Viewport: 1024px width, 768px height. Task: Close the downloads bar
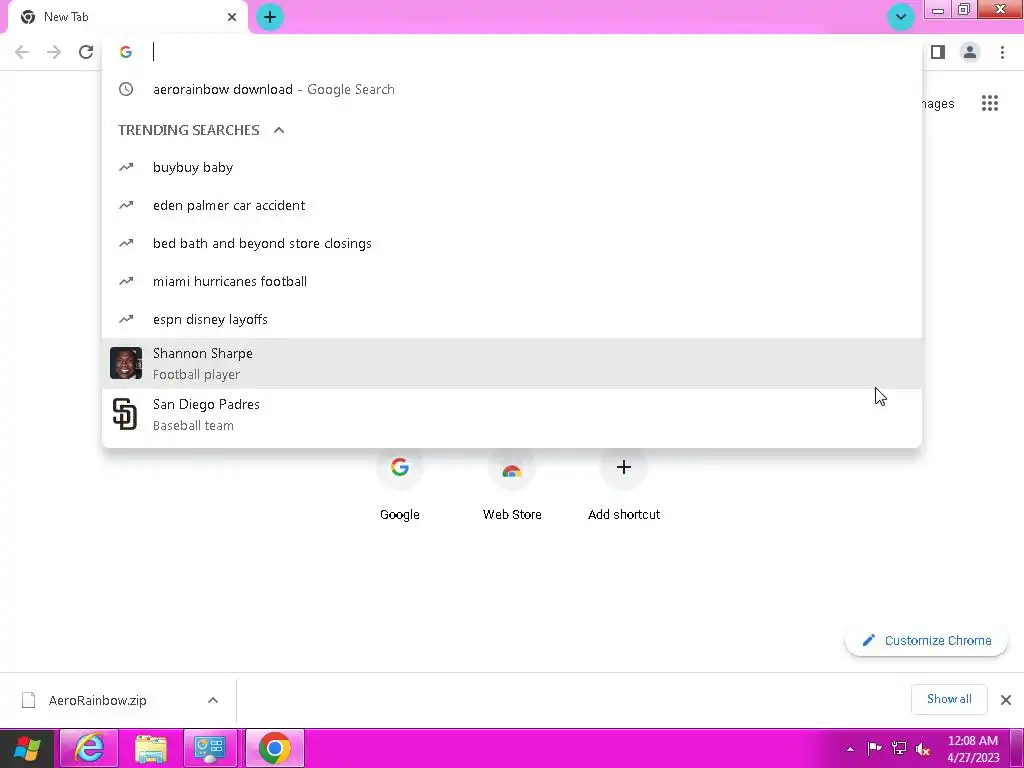click(x=1006, y=700)
